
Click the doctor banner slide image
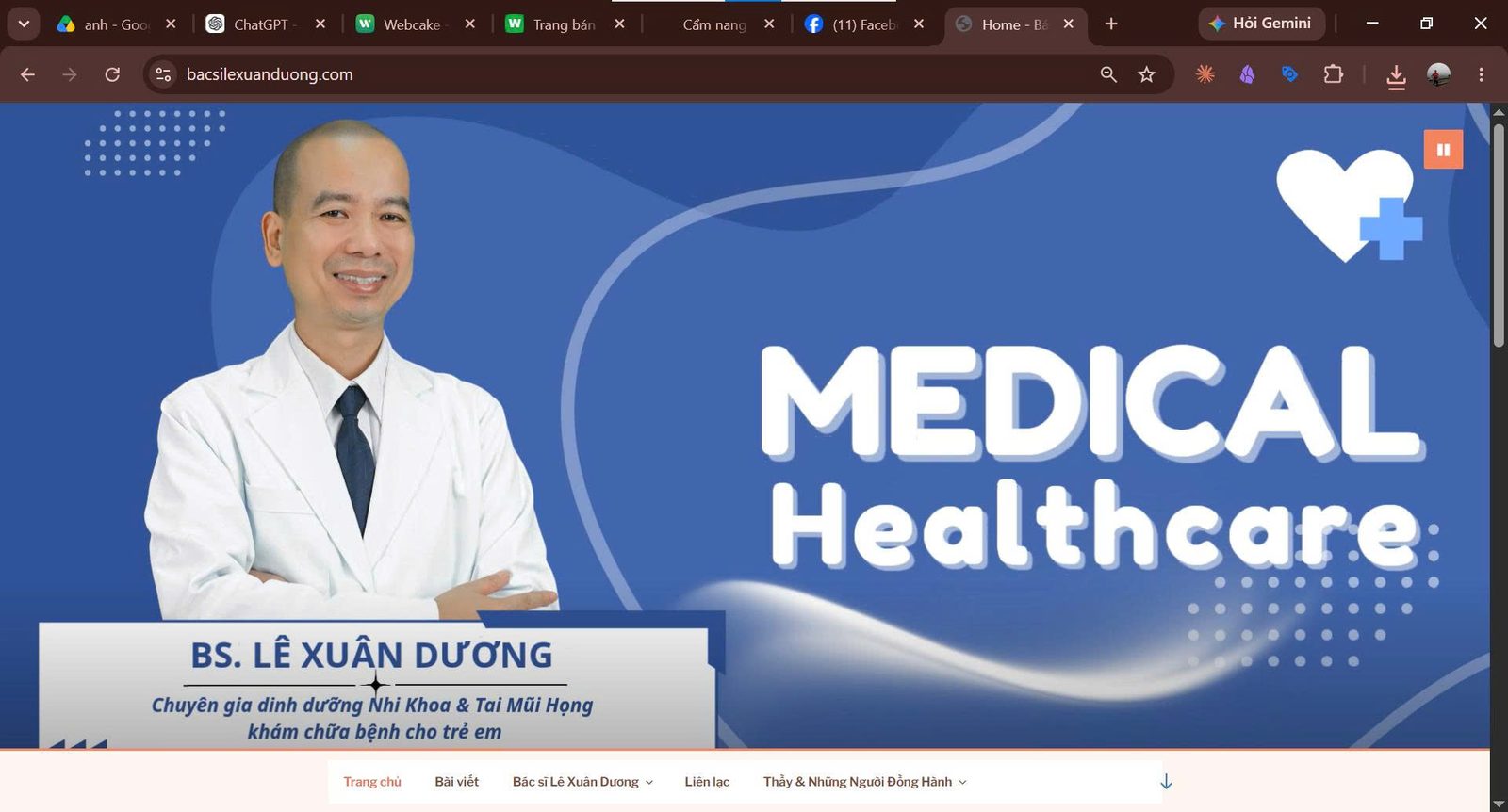point(745,426)
